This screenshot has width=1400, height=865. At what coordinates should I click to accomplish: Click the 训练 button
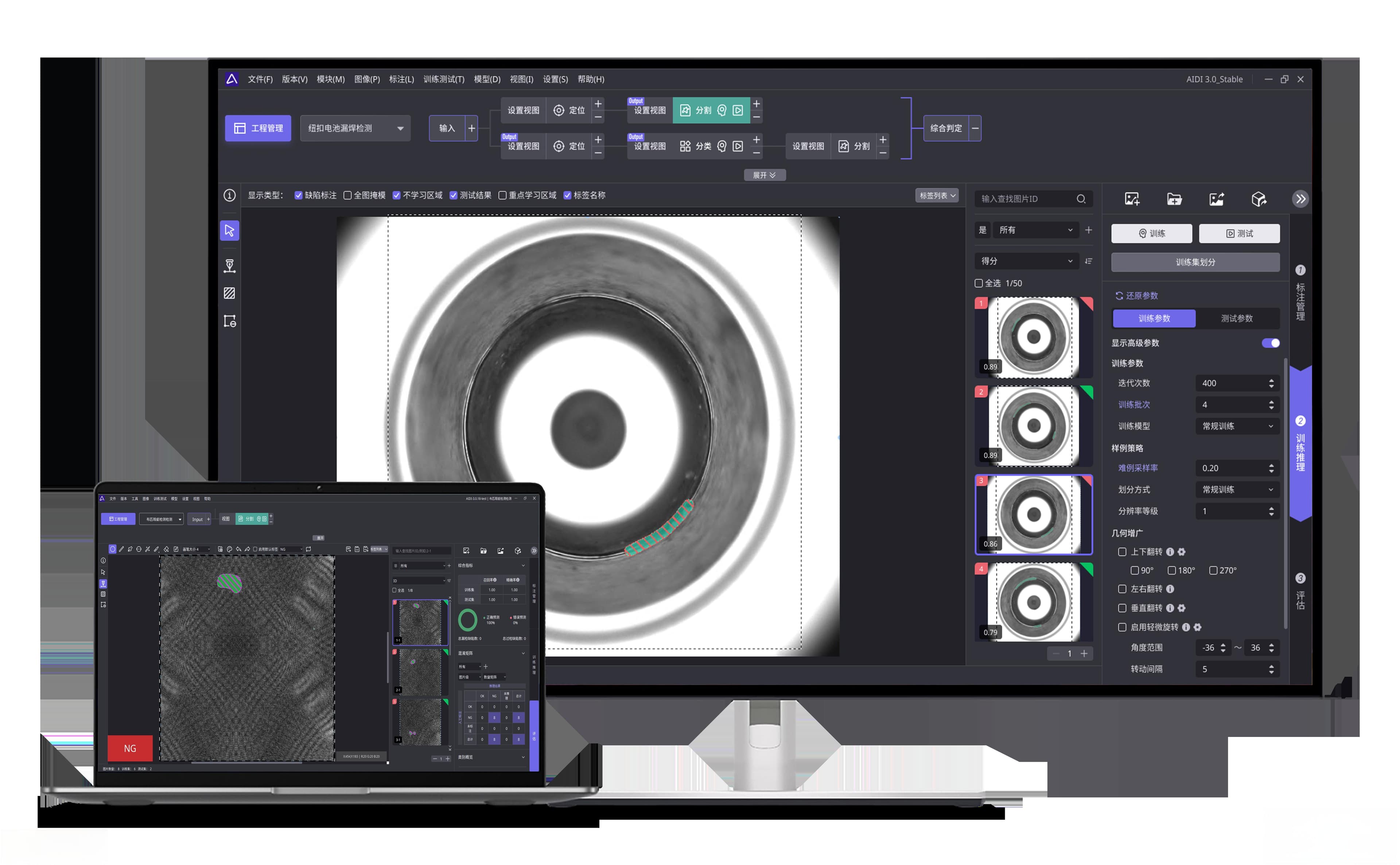point(1151,233)
